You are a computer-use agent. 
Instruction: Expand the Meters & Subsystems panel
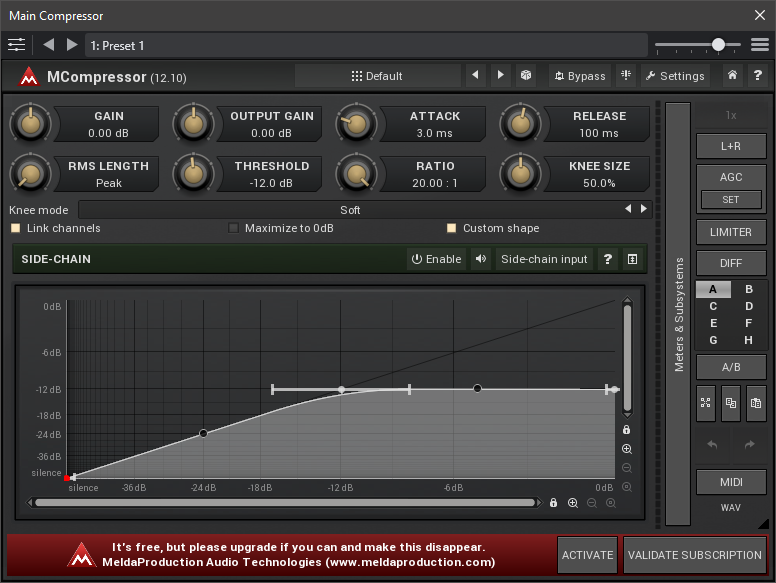pyautogui.click(x=678, y=314)
